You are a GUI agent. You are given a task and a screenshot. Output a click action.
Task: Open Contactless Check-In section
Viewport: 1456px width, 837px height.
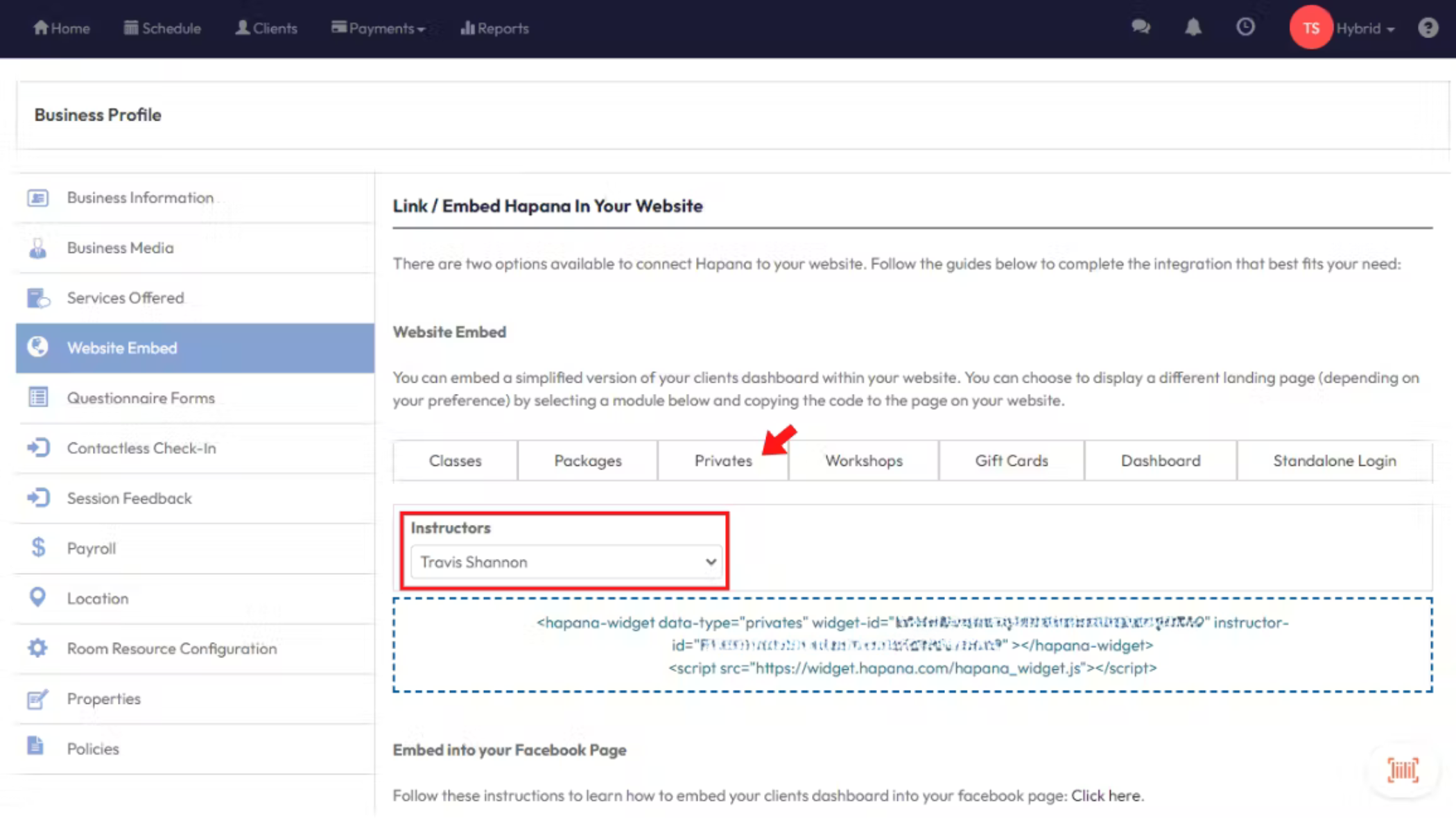tap(141, 448)
